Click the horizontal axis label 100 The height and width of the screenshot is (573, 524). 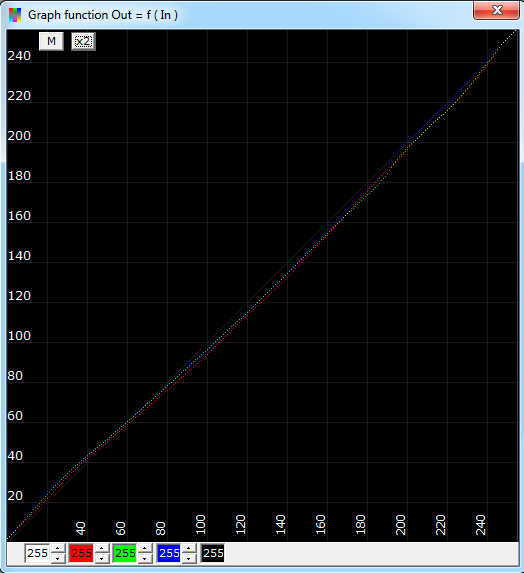201,524
